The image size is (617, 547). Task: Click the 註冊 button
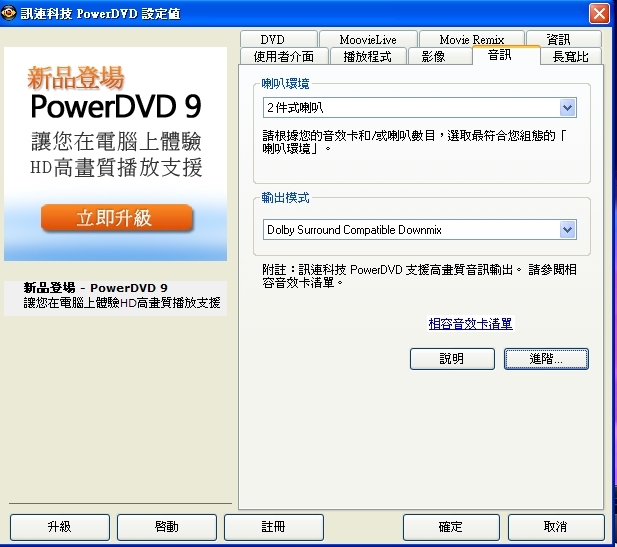click(x=274, y=527)
